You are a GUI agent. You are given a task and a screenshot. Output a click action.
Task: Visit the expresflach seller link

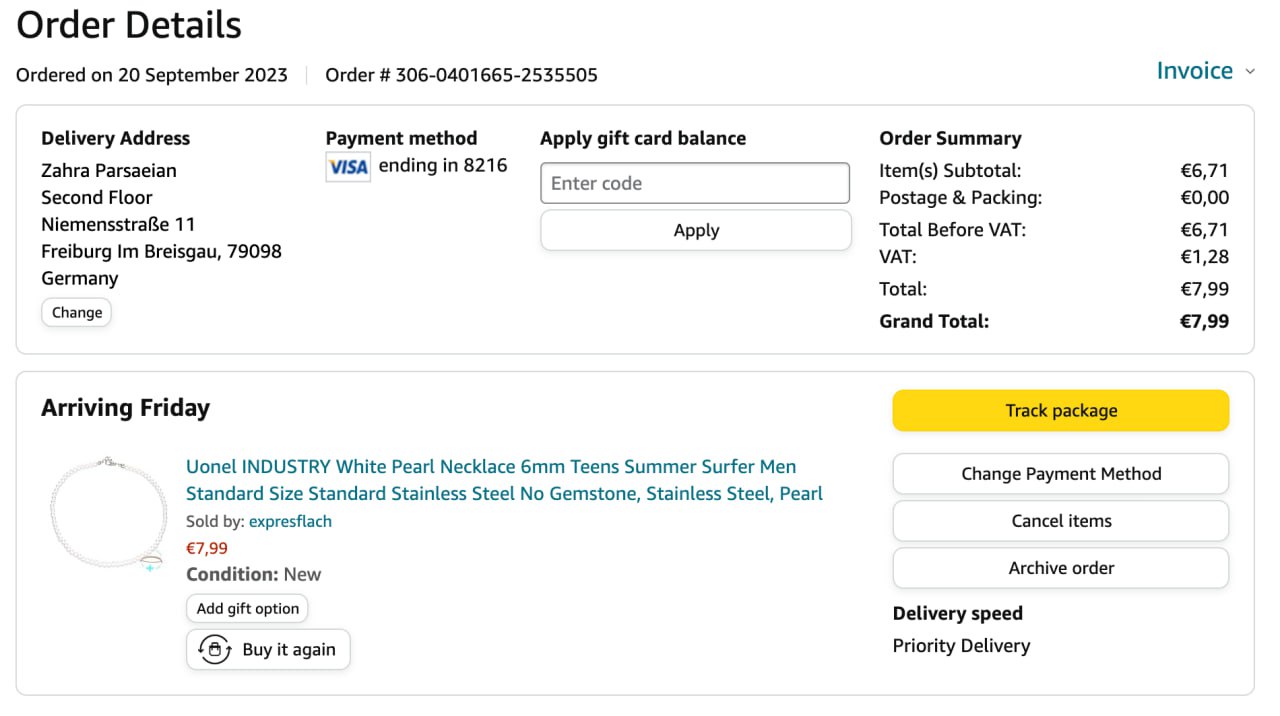(290, 521)
